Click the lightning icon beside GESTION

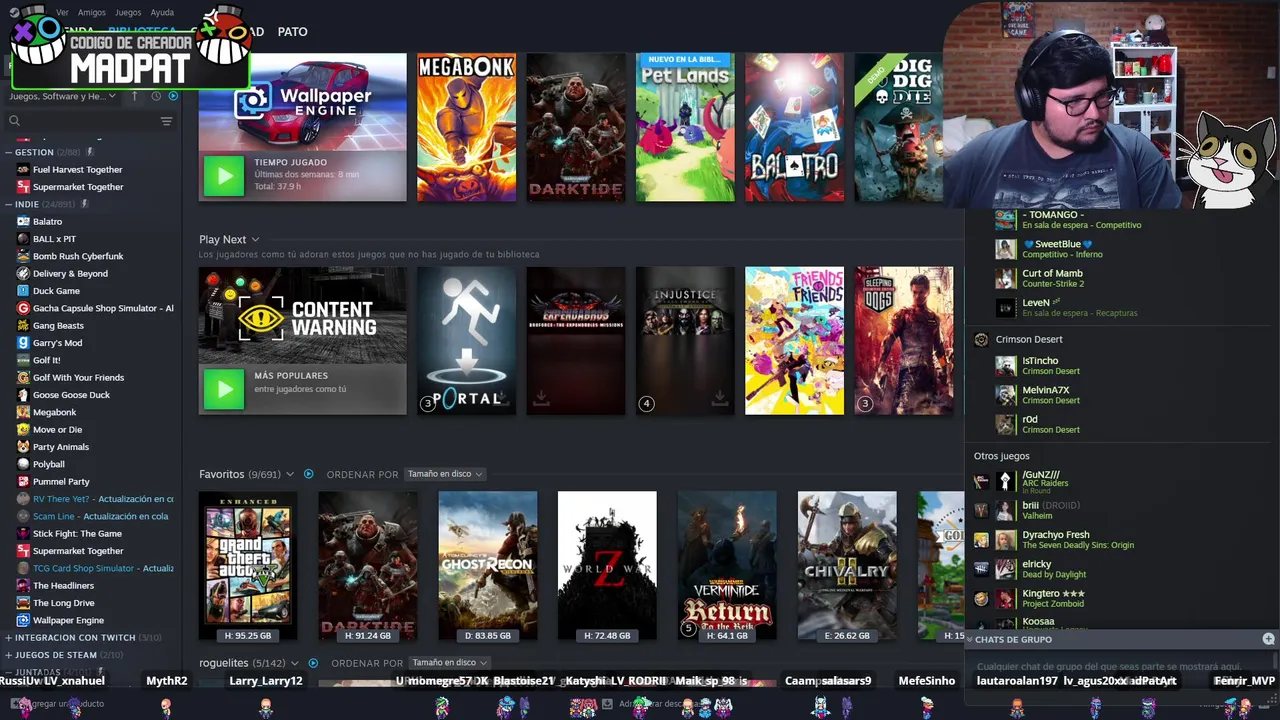point(89,152)
